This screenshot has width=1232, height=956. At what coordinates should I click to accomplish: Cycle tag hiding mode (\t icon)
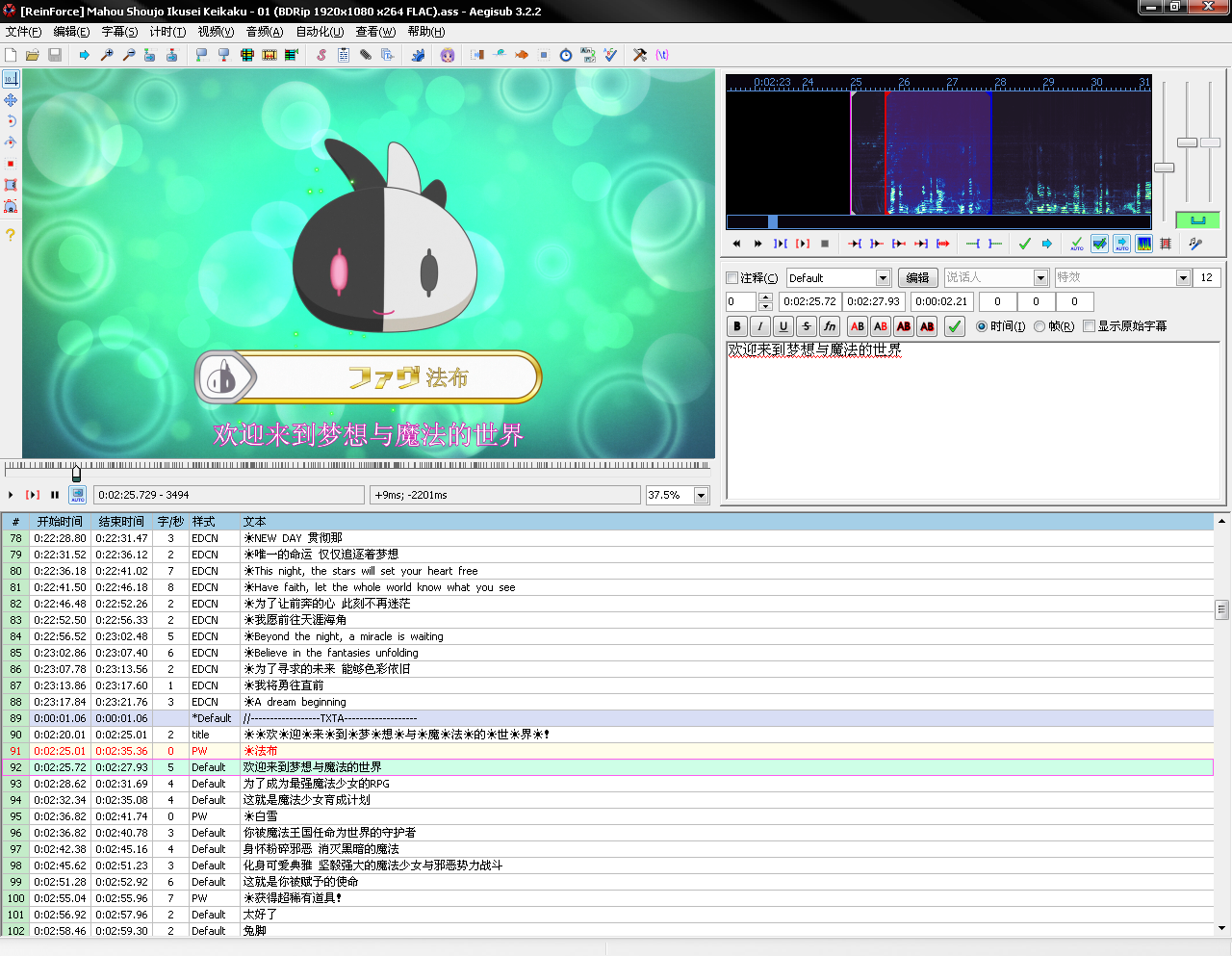[x=662, y=55]
